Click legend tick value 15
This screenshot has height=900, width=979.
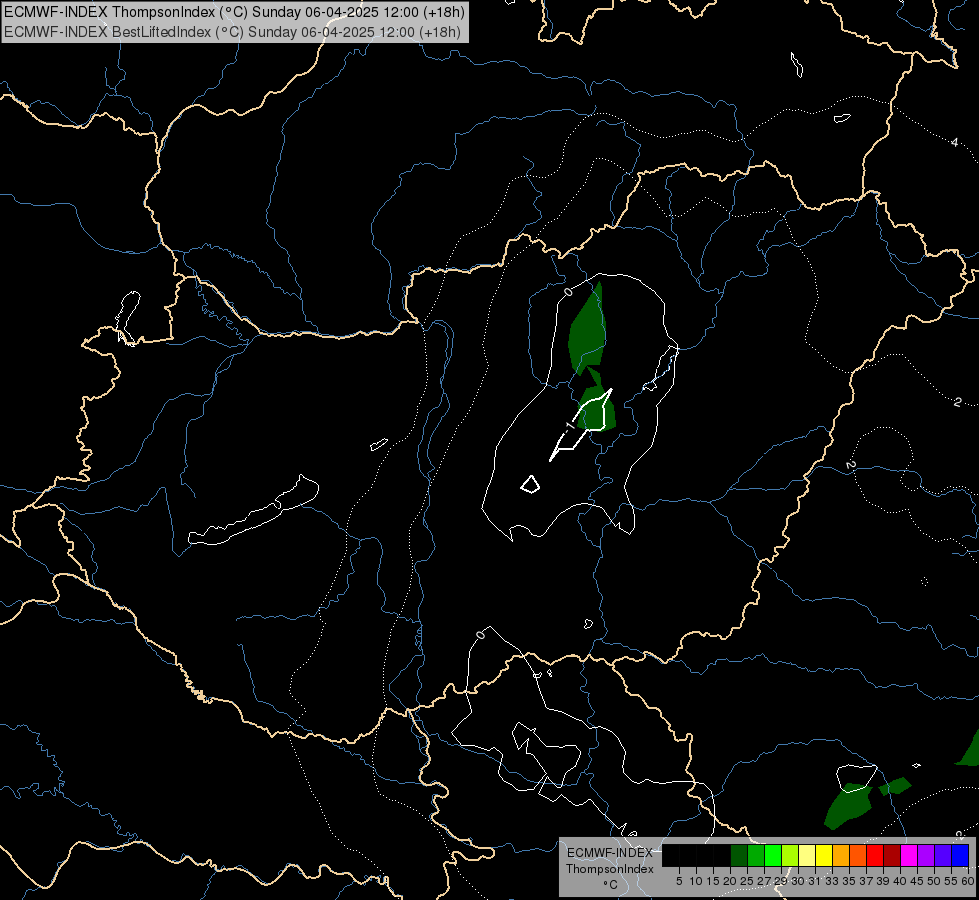[713, 881]
